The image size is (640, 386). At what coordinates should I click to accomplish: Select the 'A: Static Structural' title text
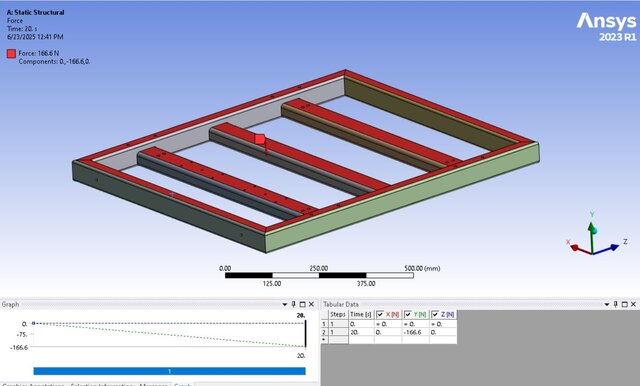(36, 12)
